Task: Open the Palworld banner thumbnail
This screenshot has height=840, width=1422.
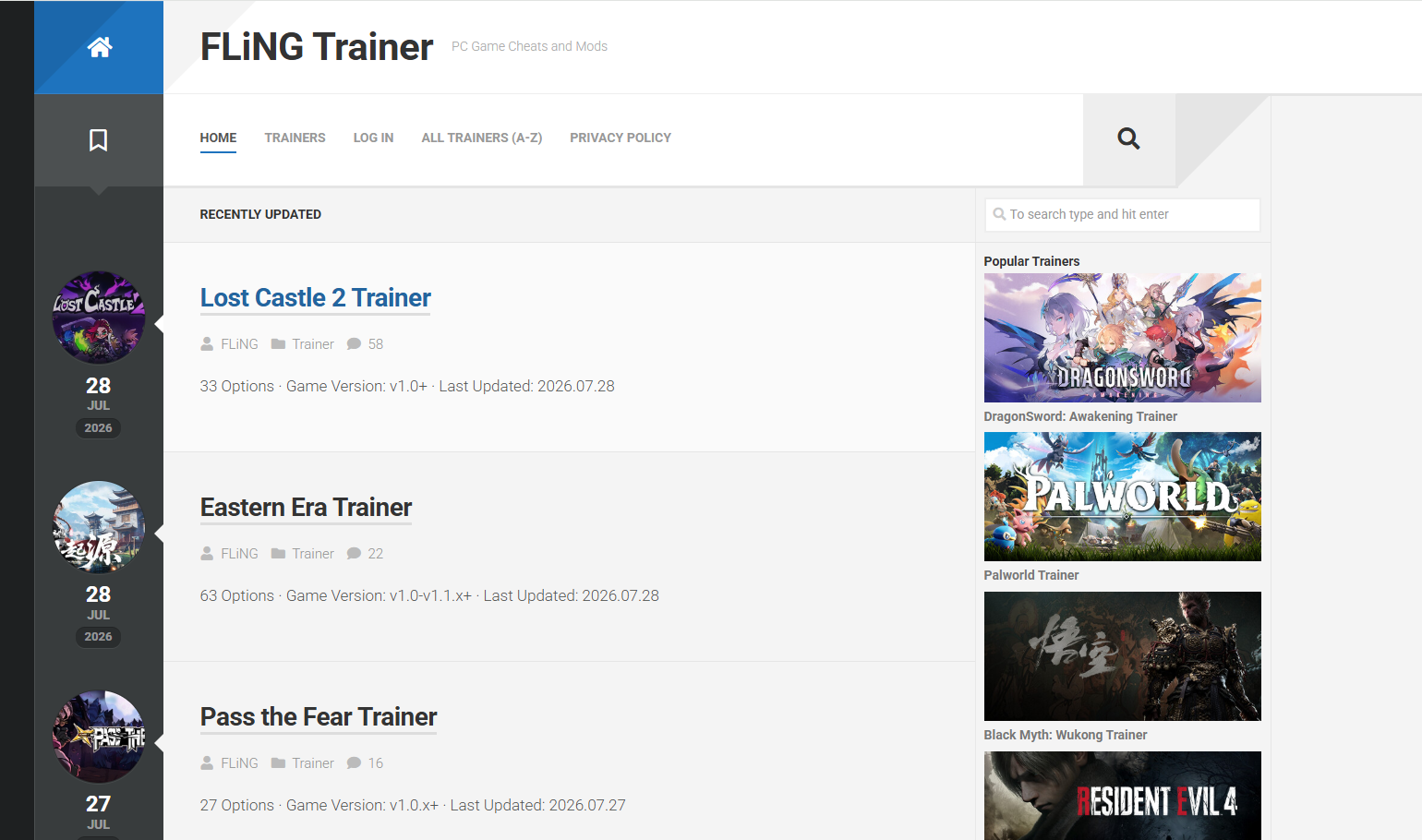Action: 1122,497
